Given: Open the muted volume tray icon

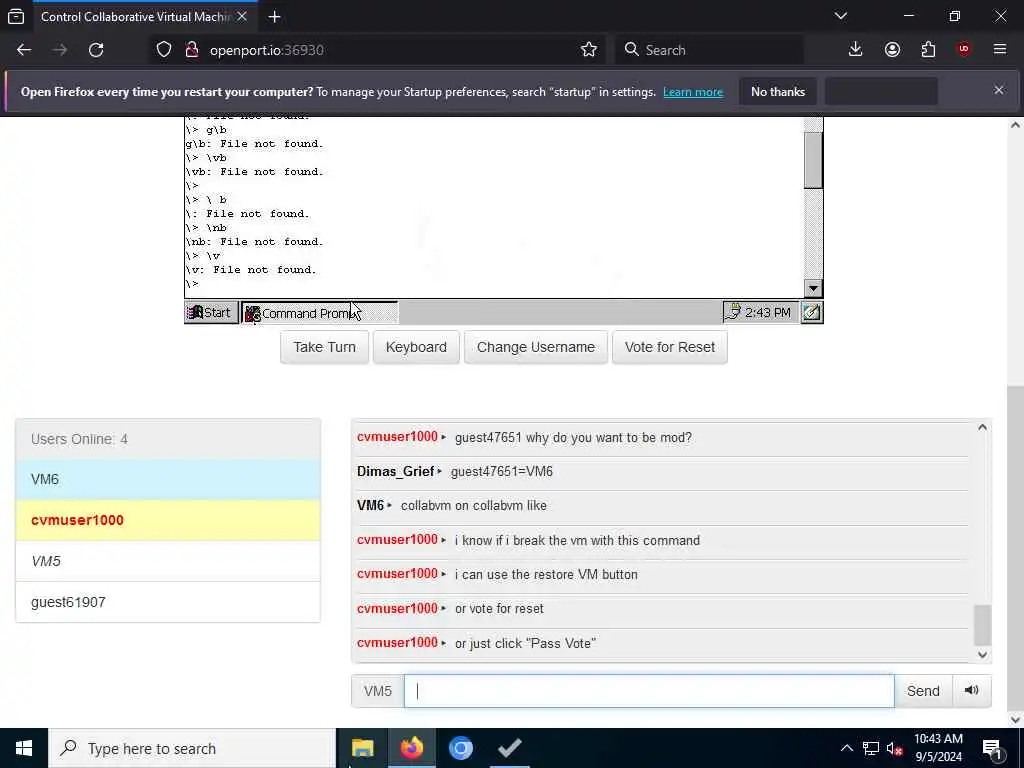Looking at the screenshot, I should point(894,748).
